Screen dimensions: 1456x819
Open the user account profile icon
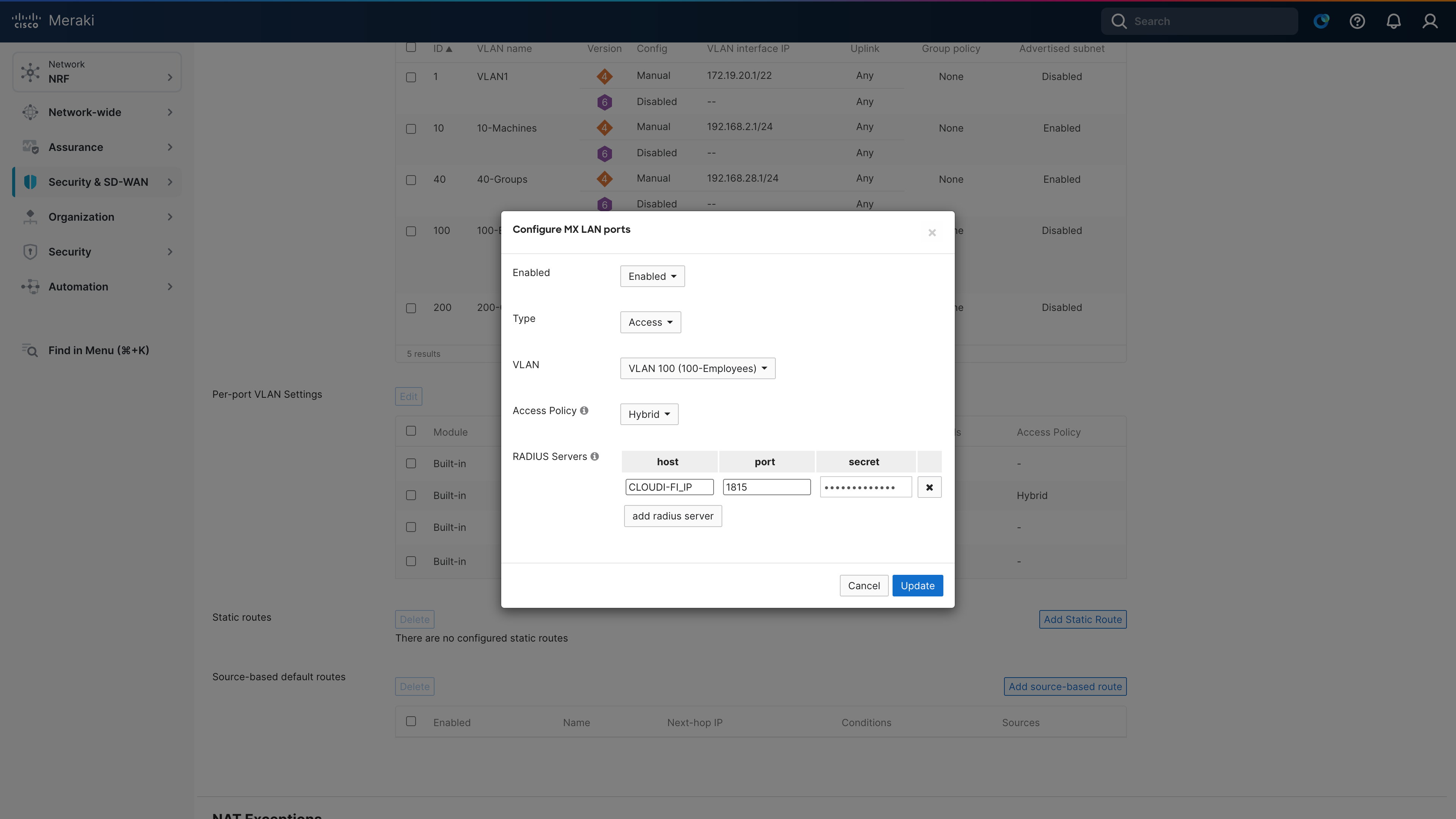tap(1430, 21)
